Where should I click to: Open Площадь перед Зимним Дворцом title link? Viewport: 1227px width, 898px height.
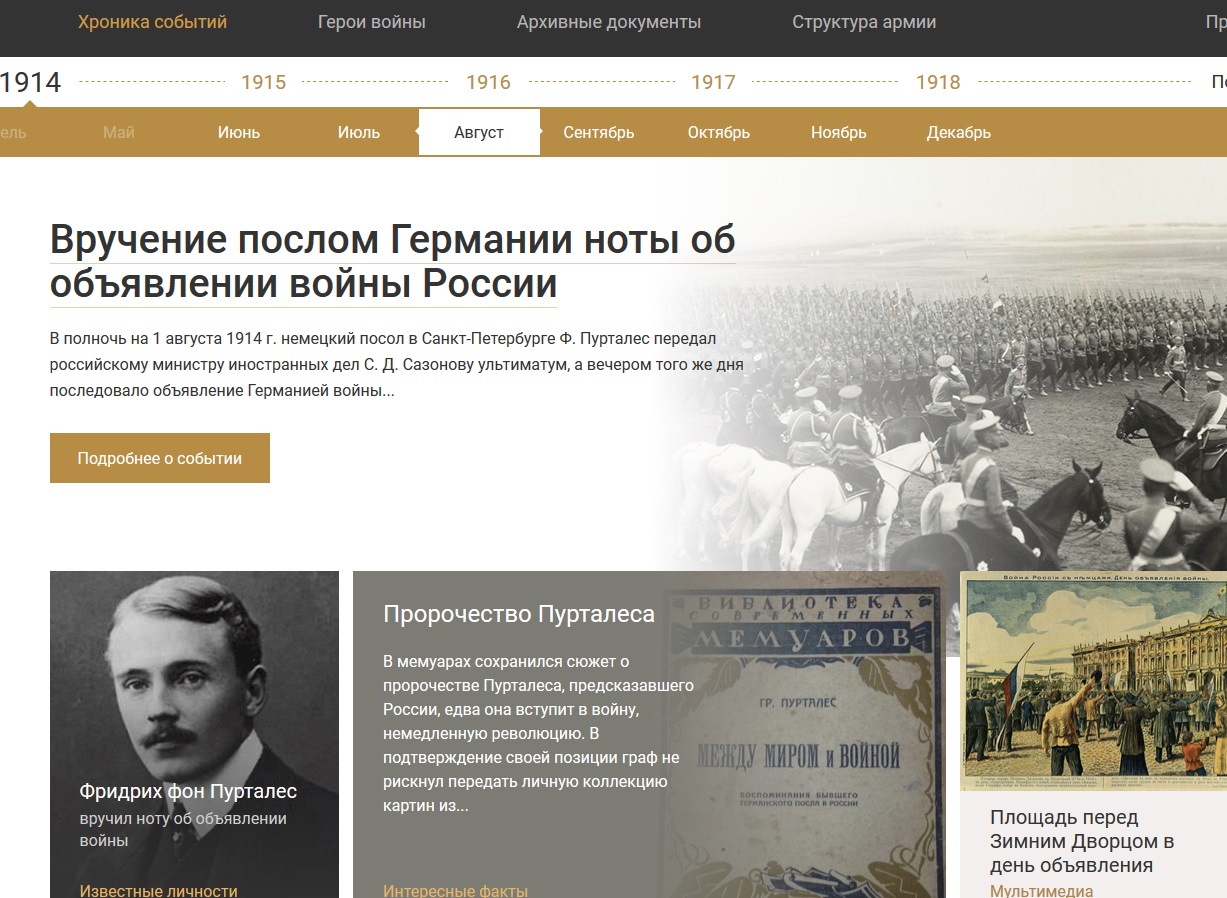click(1082, 841)
